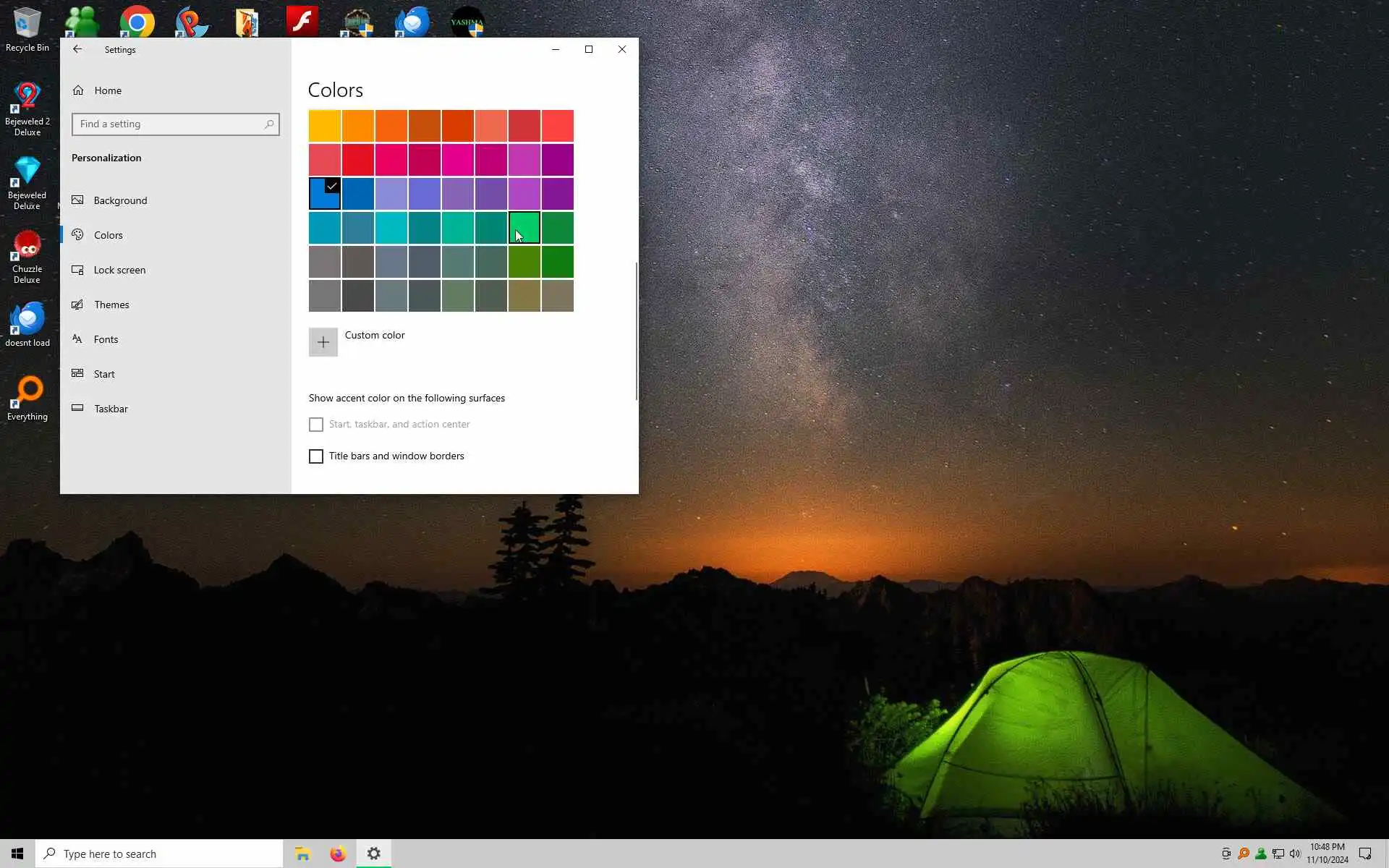Screen dimensions: 1389x868
Task: Open notification action center icon
Action: [1365, 854]
